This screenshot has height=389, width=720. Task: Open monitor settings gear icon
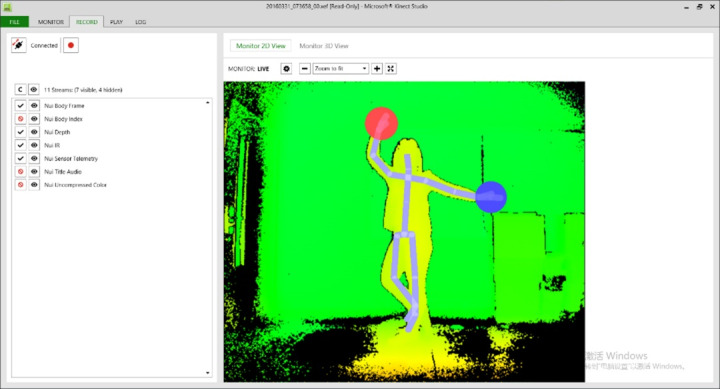pyautogui.click(x=287, y=68)
